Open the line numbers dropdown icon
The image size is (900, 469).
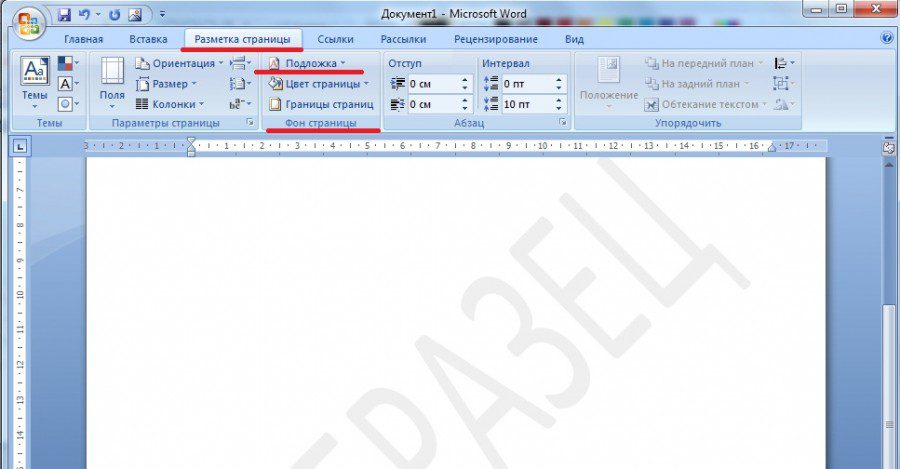(x=240, y=84)
